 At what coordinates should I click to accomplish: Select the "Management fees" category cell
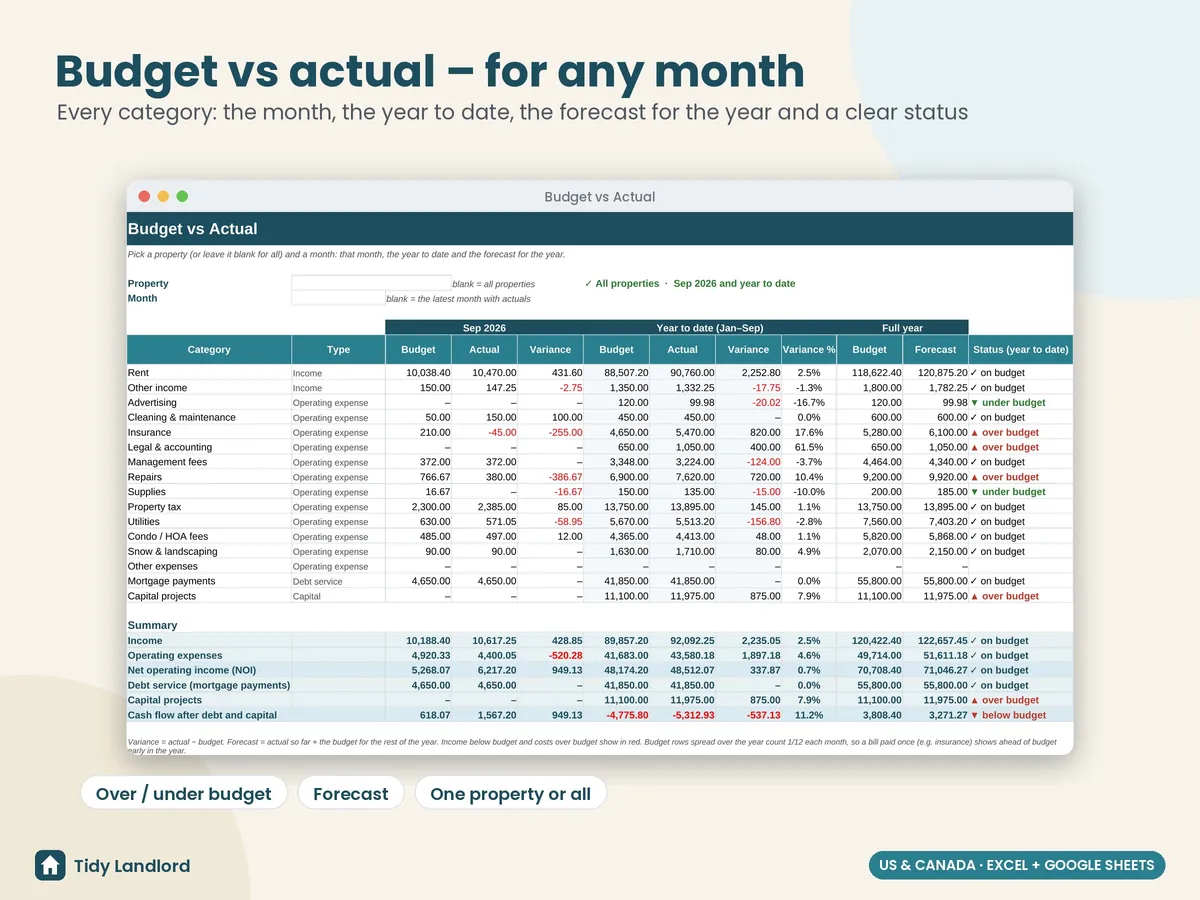coord(209,462)
